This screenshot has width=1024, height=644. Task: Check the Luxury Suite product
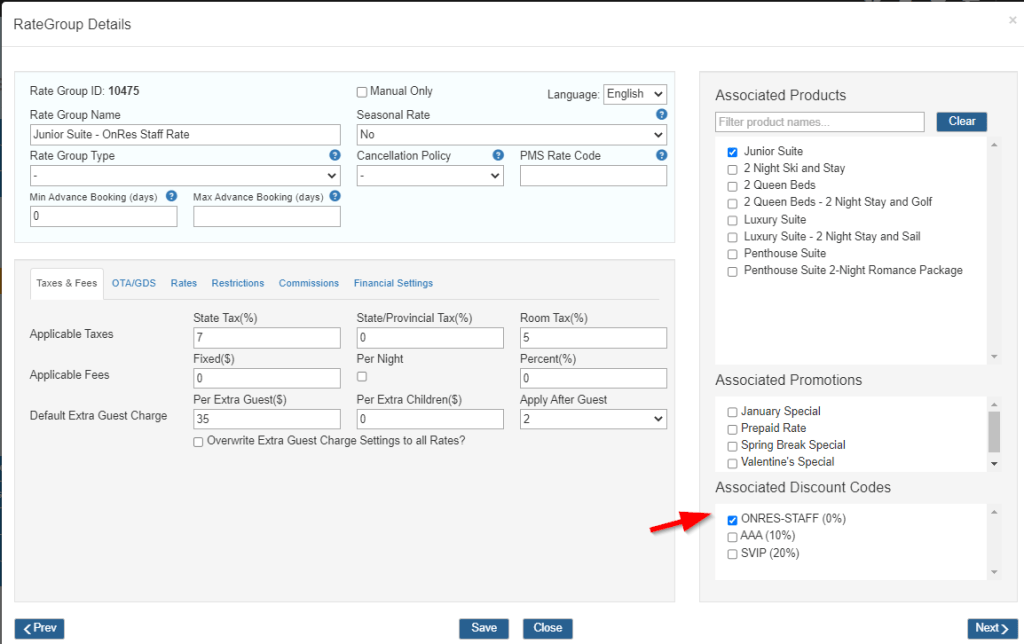pos(733,220)
